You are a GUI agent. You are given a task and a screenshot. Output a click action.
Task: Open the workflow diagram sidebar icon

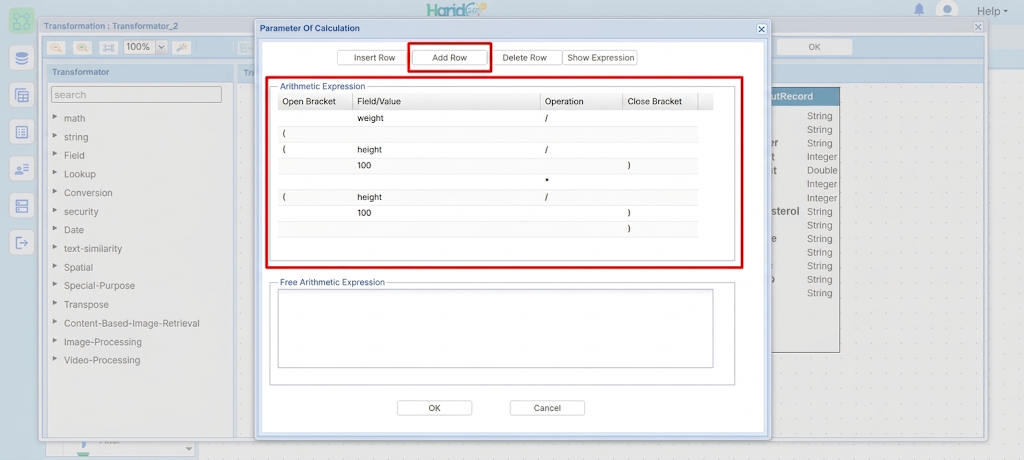coord(22,21)
